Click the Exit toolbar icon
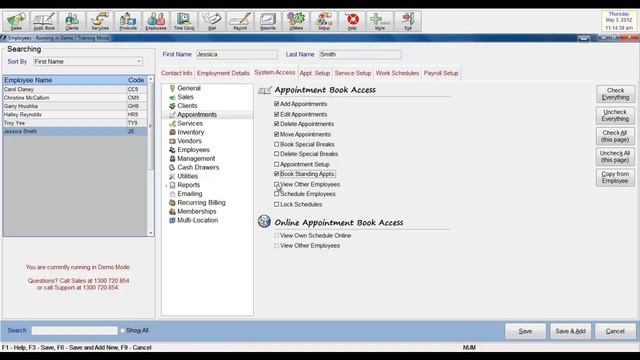This screenshot has height=360, width=640. [x=408, y=21]
